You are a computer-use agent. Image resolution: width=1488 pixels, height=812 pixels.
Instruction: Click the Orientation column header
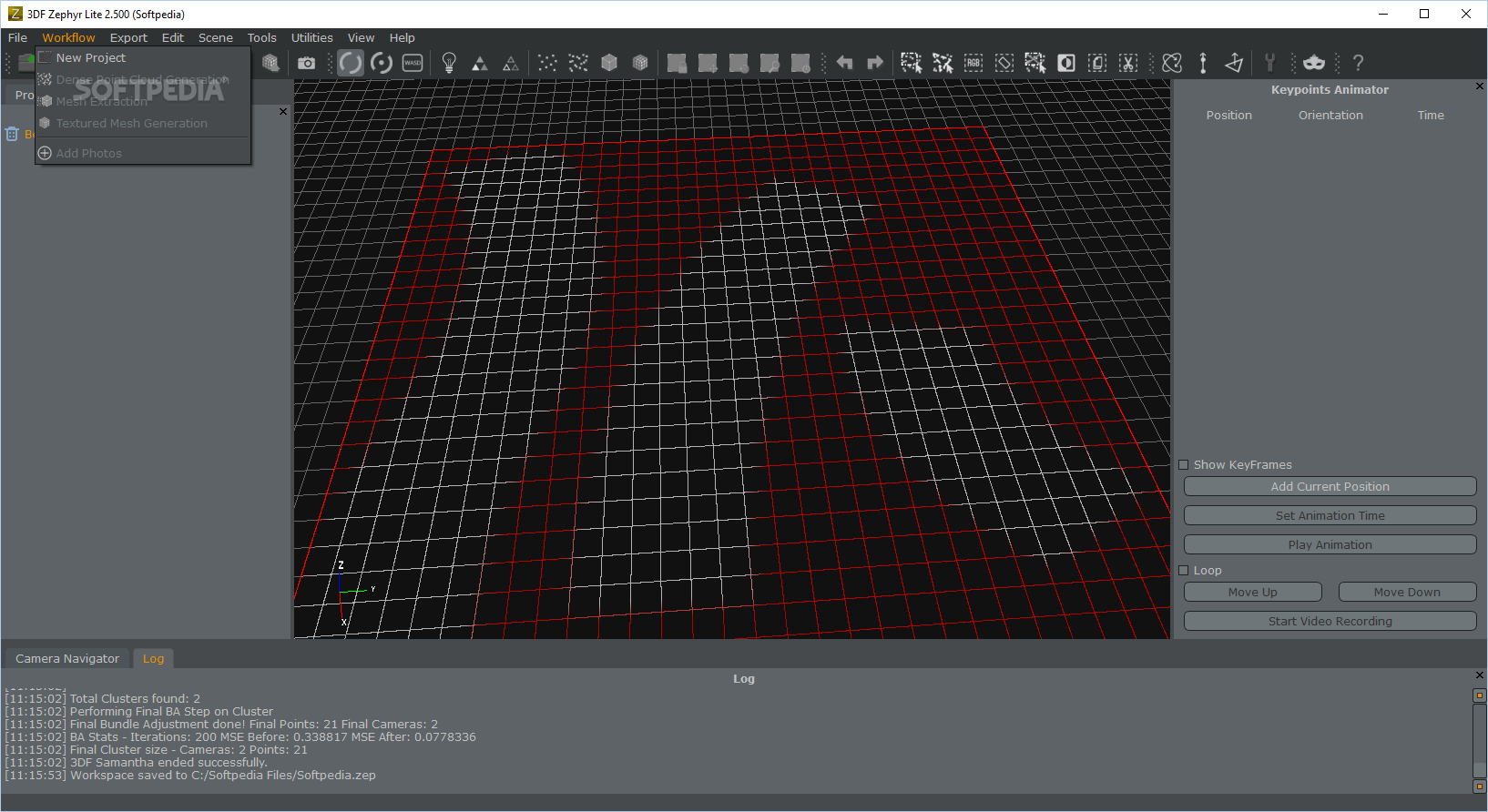click(1330, 116)
